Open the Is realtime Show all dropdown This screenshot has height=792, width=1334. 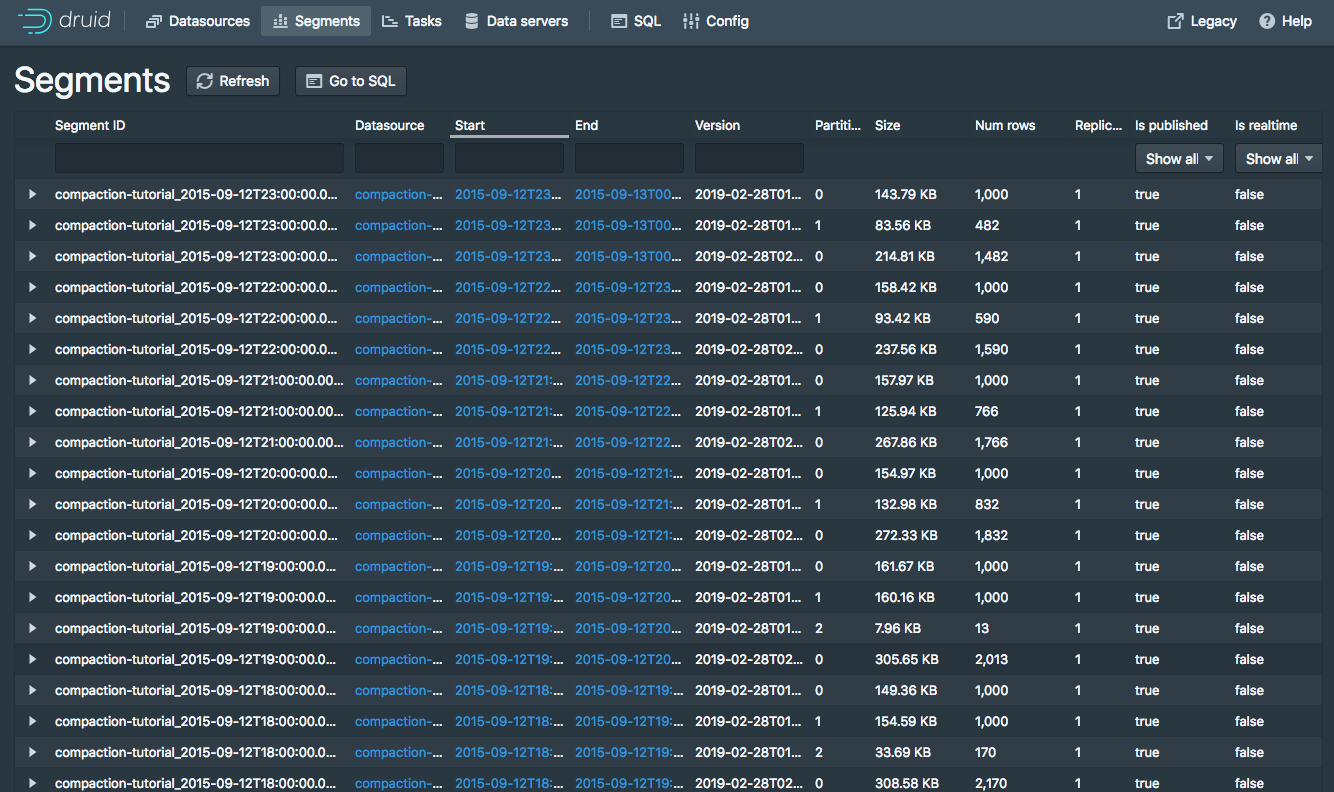(x=1278, y=158)
